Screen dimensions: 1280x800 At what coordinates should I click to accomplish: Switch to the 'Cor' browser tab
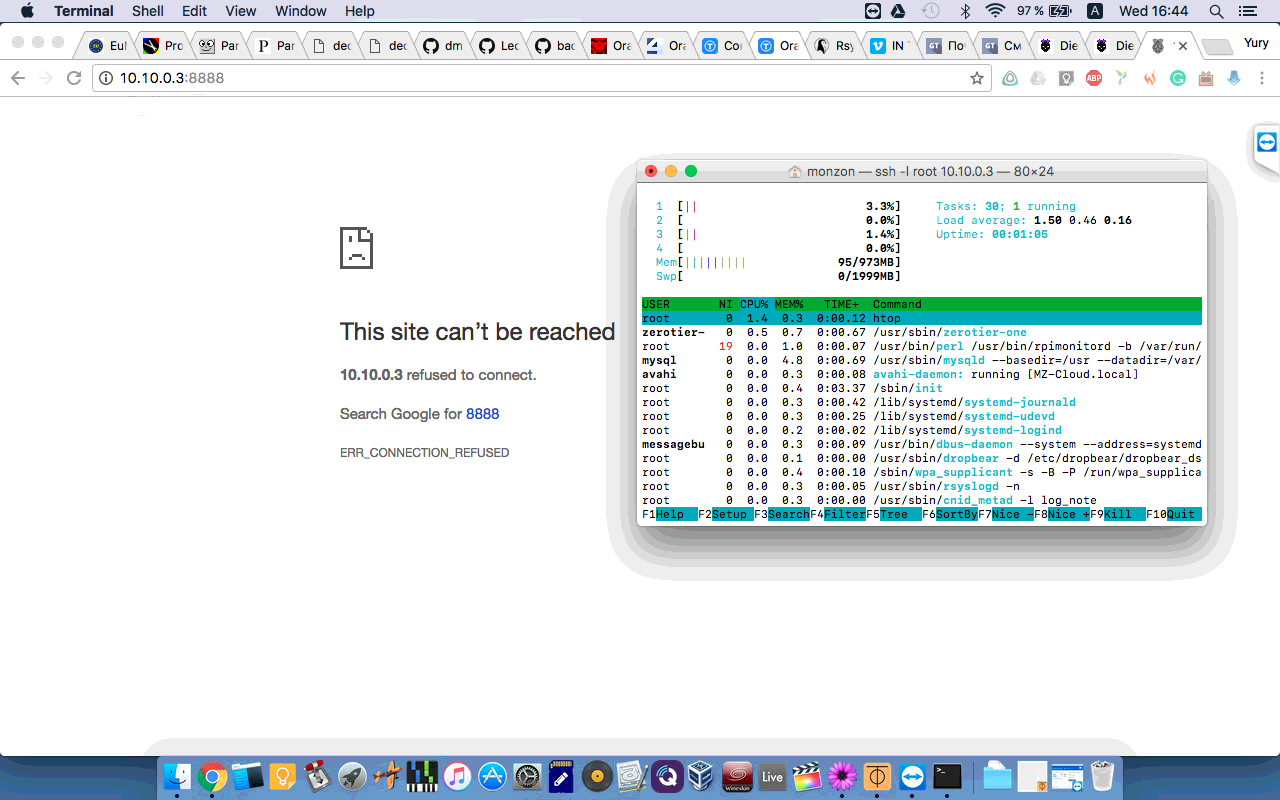tap(721, 46)
